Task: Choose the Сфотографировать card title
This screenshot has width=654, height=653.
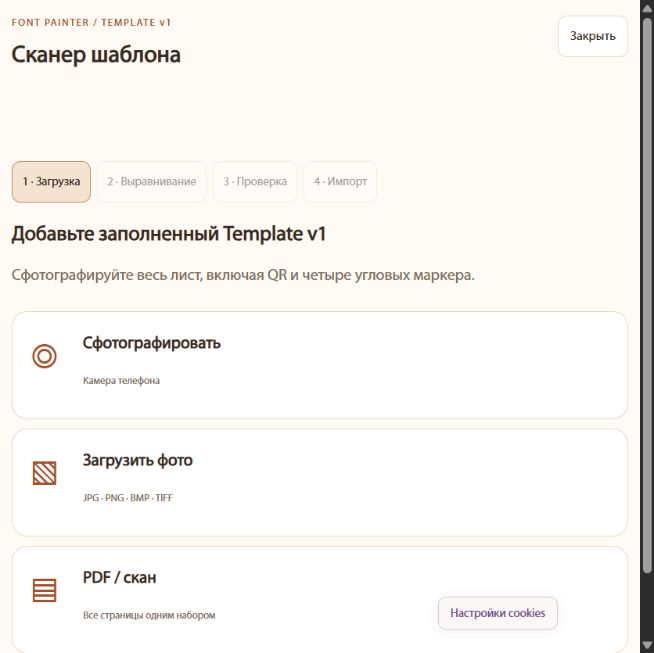Action: click(x=151, y=343)
